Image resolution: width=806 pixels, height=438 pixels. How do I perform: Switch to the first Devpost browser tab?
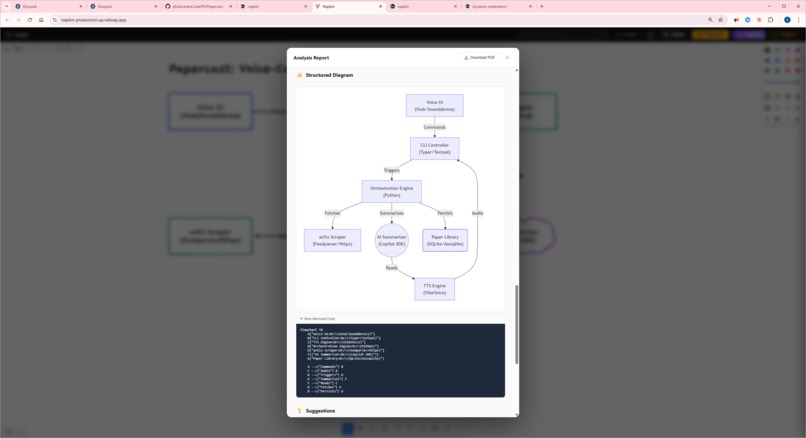coord(49,7)
